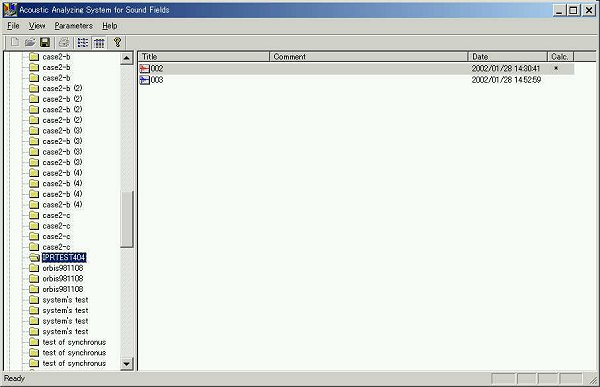Switch to list view icon

pos(83,42)
